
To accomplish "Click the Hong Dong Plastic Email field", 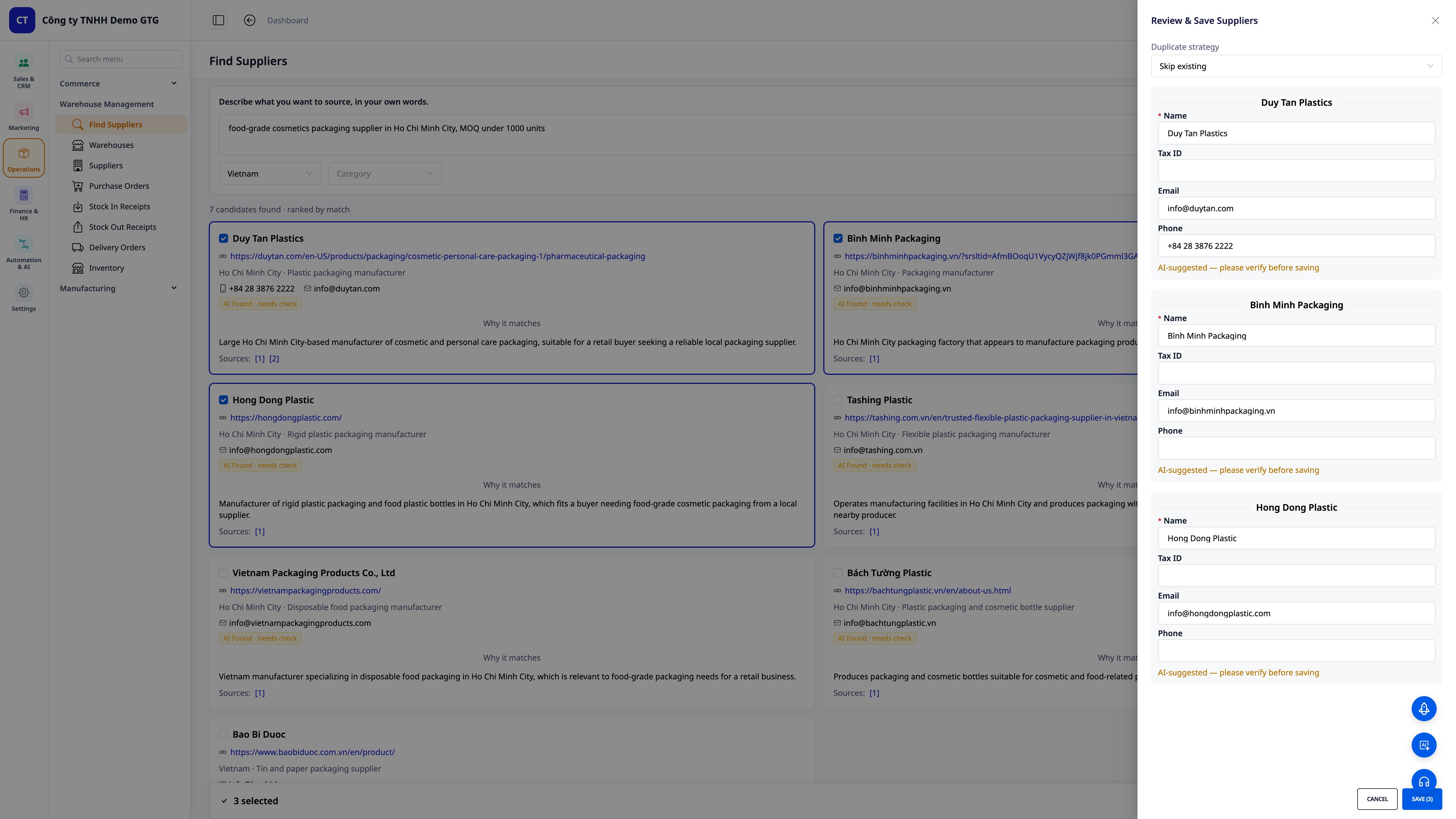I will 1296,613.
